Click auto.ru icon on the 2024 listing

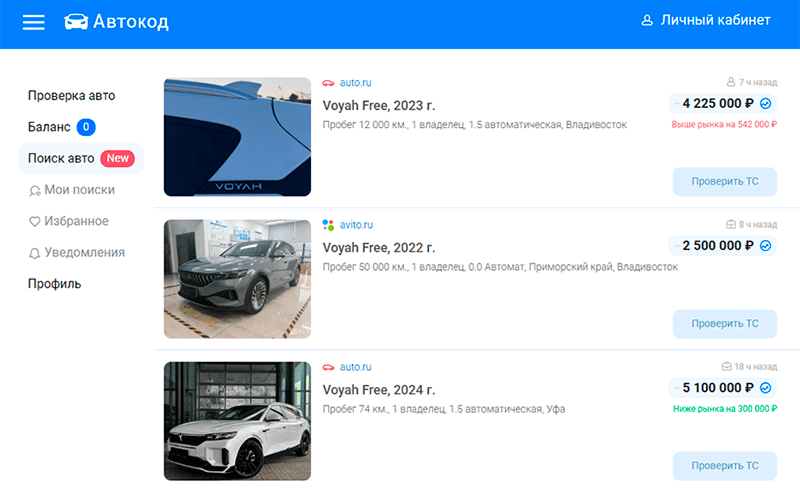pyautogui.click(x=328, y=367)
